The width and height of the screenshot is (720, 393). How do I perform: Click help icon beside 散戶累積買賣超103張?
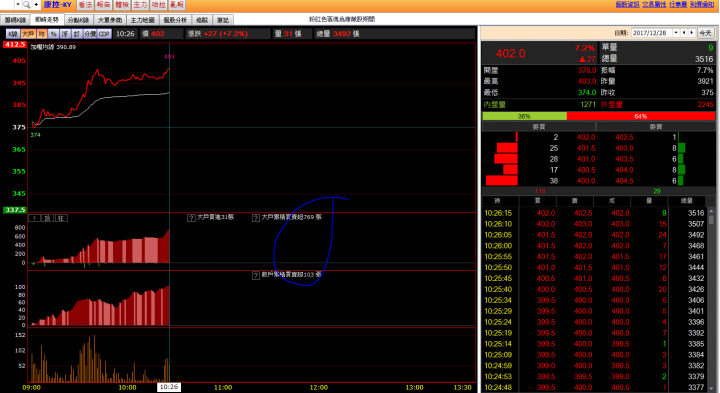click(x=256, y=275)
